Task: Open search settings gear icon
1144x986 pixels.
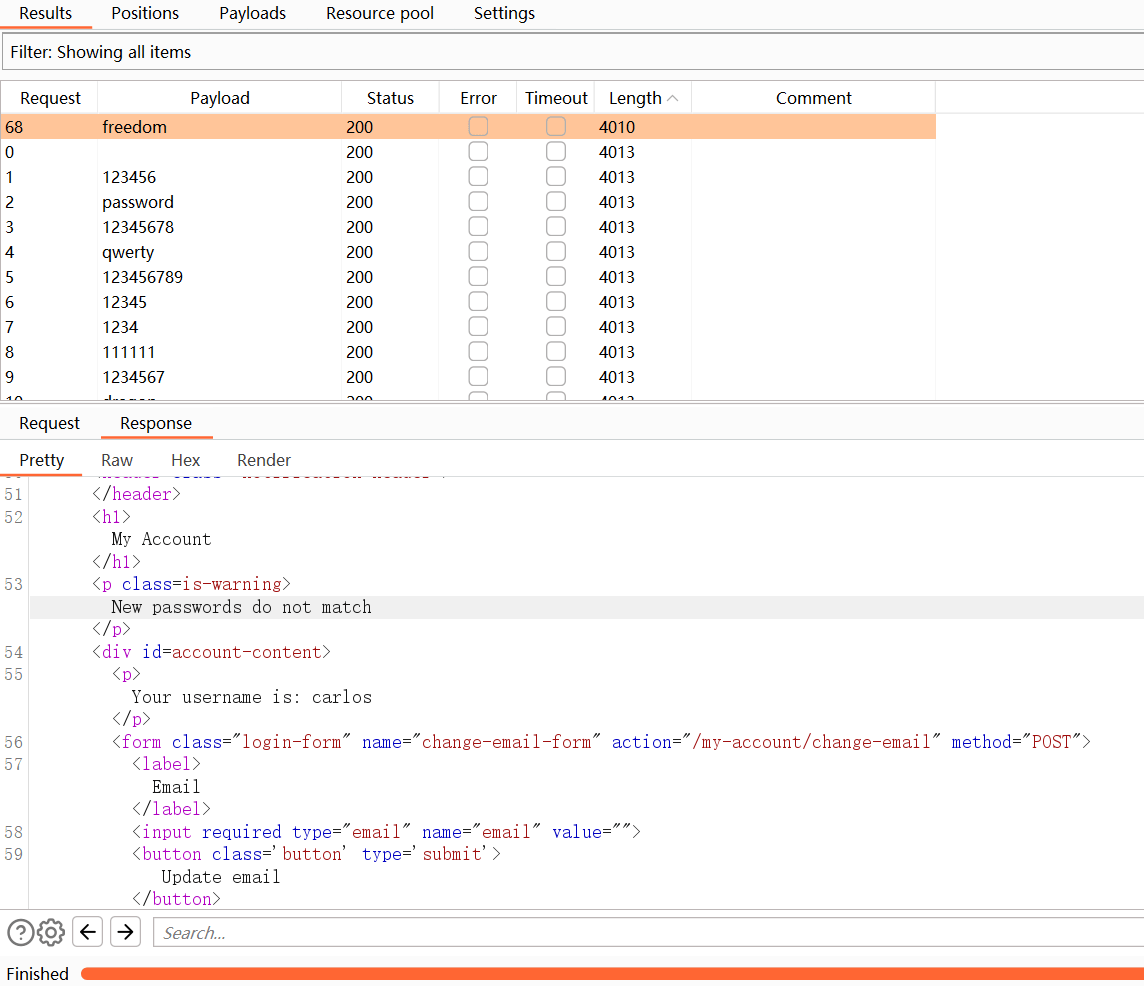Action: 51,933
